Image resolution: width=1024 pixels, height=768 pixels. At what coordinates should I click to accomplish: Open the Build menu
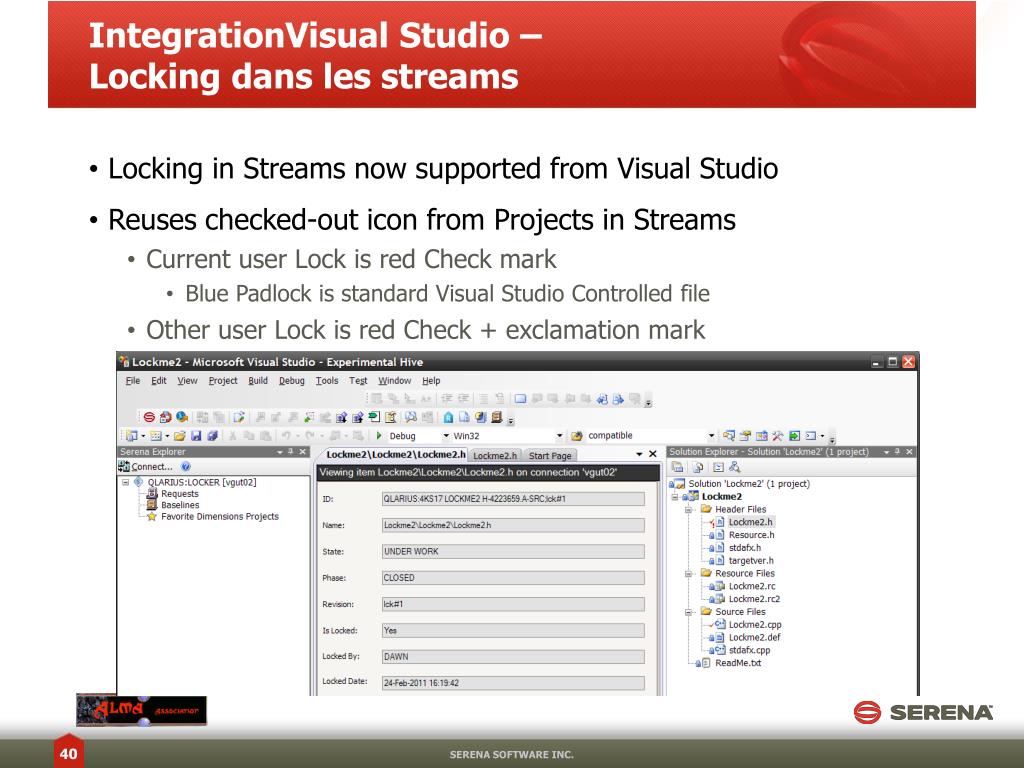(258, 381)
